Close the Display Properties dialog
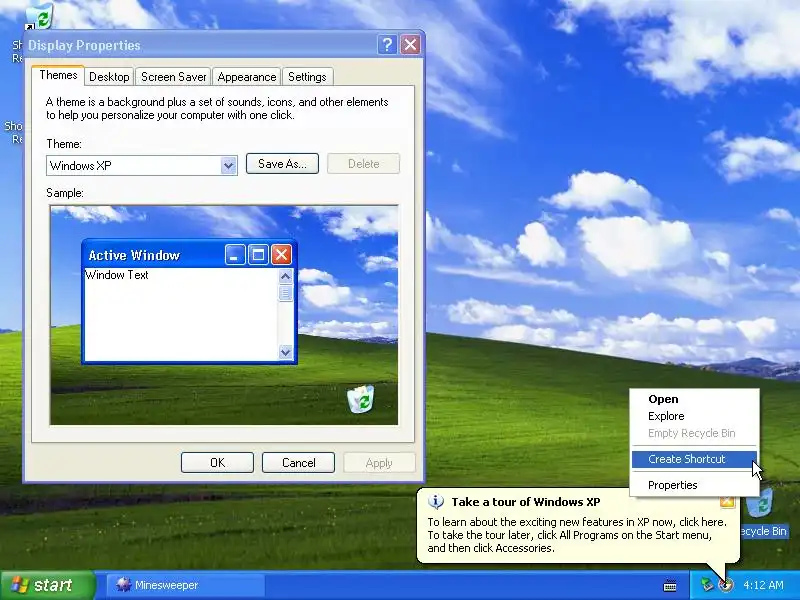Viewport: 800px width, 600px height. (410, 45)
